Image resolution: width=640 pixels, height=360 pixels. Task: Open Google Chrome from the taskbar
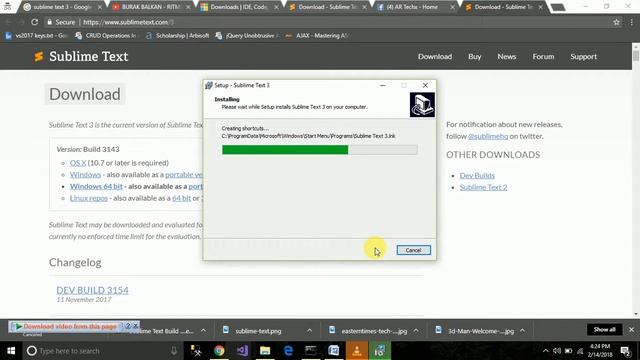(219, 351)
